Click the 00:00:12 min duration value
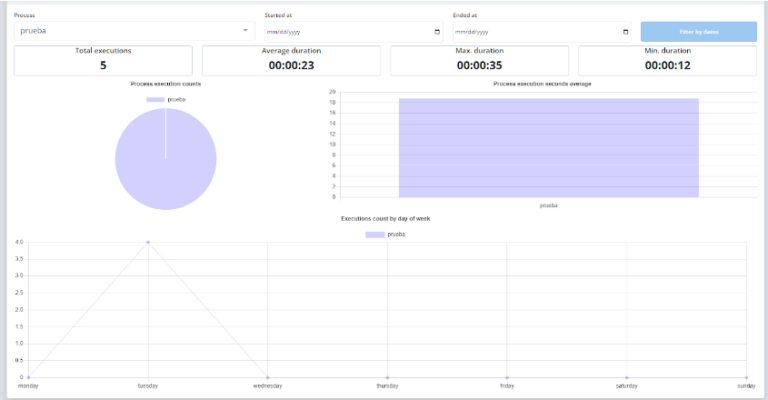The height and width of the screenshot is (400, 768). (x=668, y=66)
